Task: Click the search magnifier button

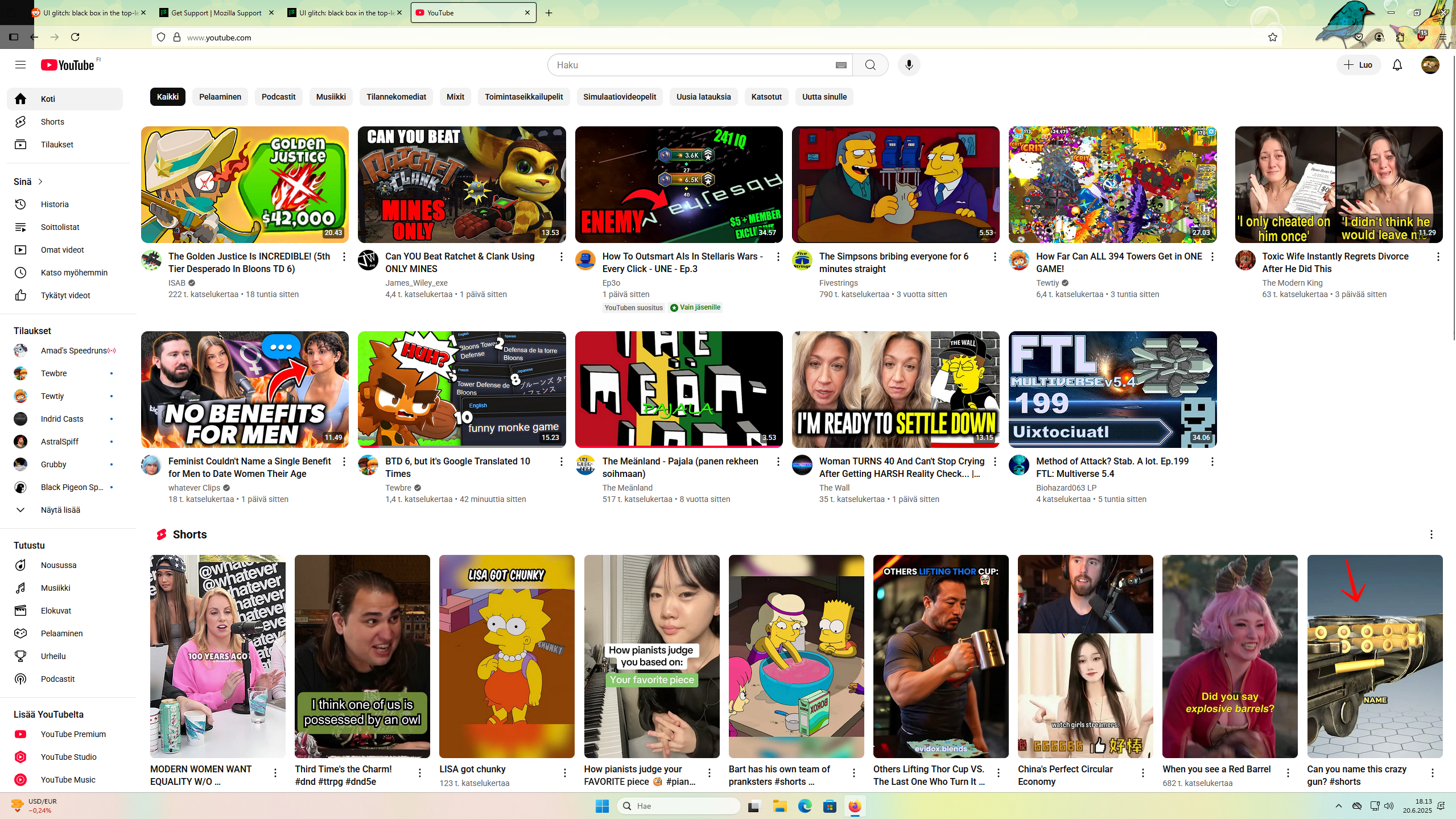Action: coord(870,65)
